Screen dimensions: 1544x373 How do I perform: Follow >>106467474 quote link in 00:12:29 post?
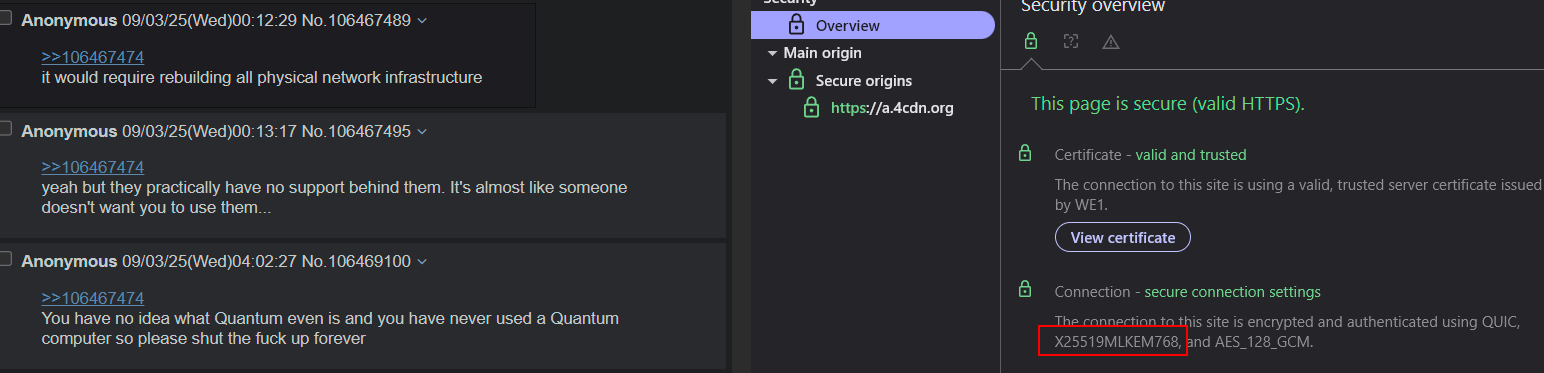pyautogui.click(x=93, y=58)
